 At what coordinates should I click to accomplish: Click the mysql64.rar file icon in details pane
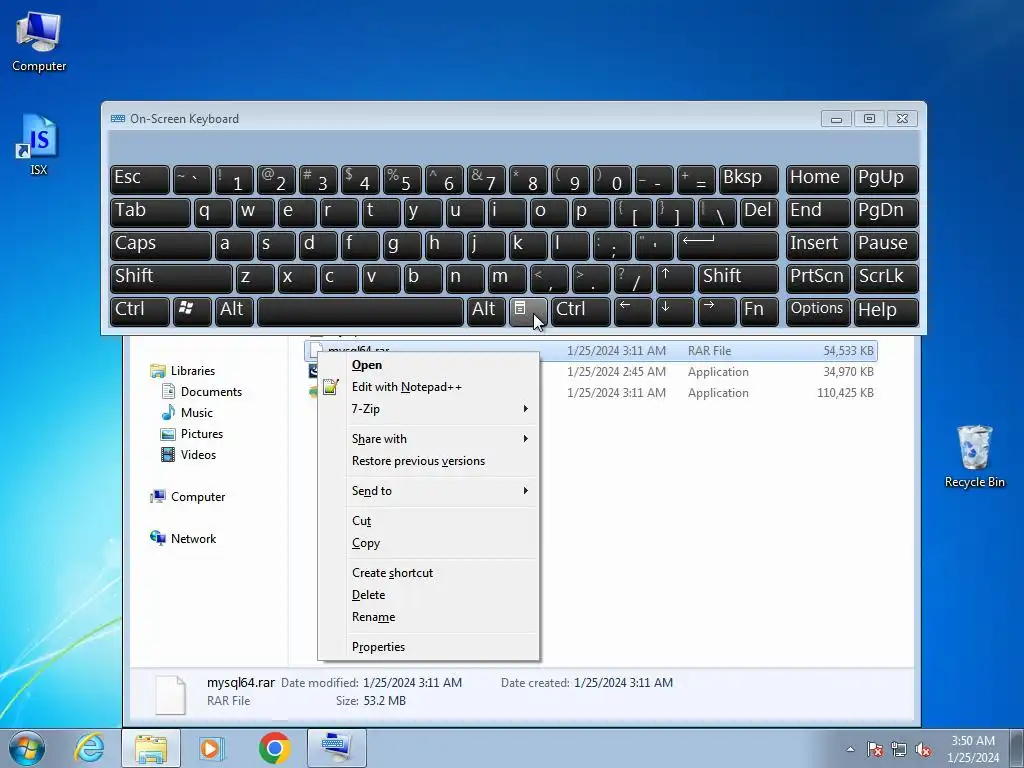170,694
